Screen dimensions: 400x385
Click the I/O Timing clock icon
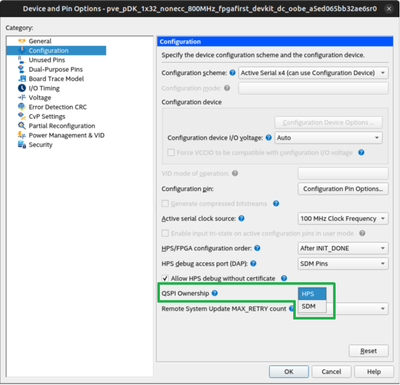click(x=22, y=88)
